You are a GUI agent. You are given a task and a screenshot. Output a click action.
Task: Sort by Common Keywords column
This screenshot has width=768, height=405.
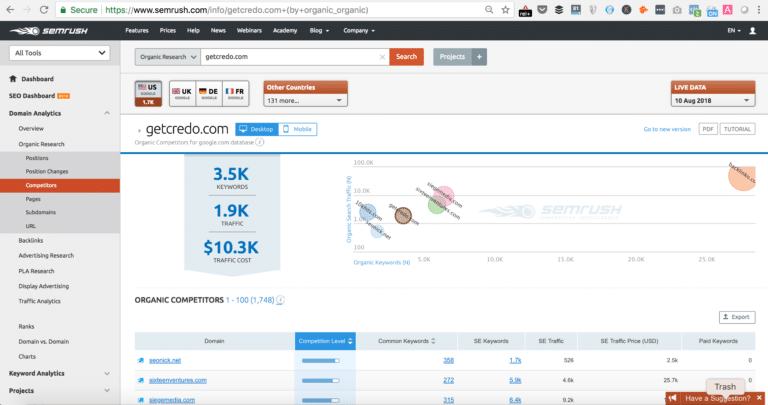[x=407, y=341]
